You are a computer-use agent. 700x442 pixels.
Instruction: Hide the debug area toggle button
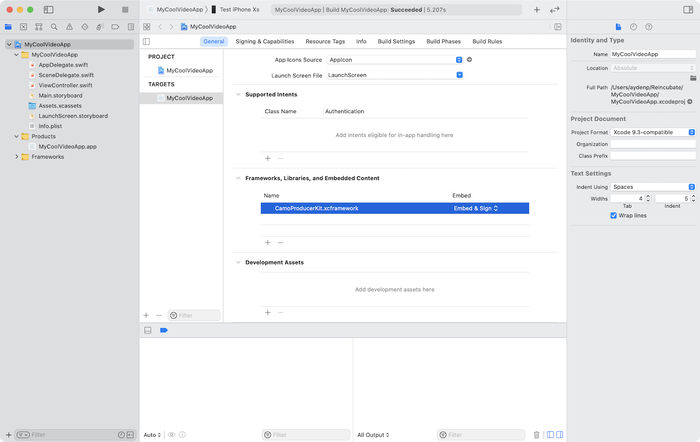pos(148,330)
